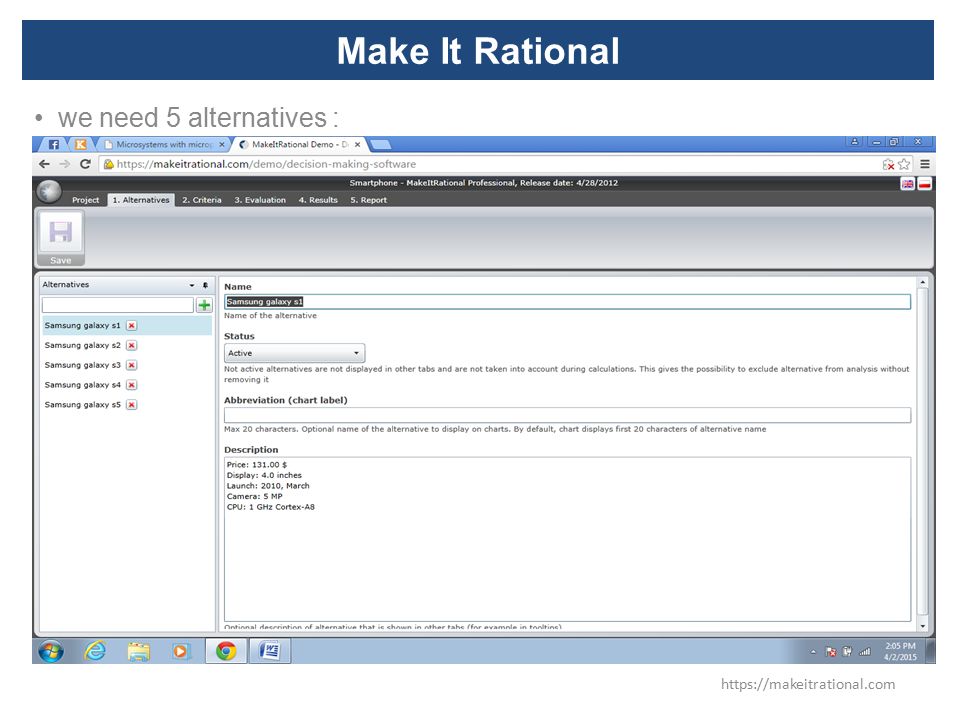Open Chrome menu hamburger icon
The width and height of the screenshot is (960, 720).
click(925, 164)
